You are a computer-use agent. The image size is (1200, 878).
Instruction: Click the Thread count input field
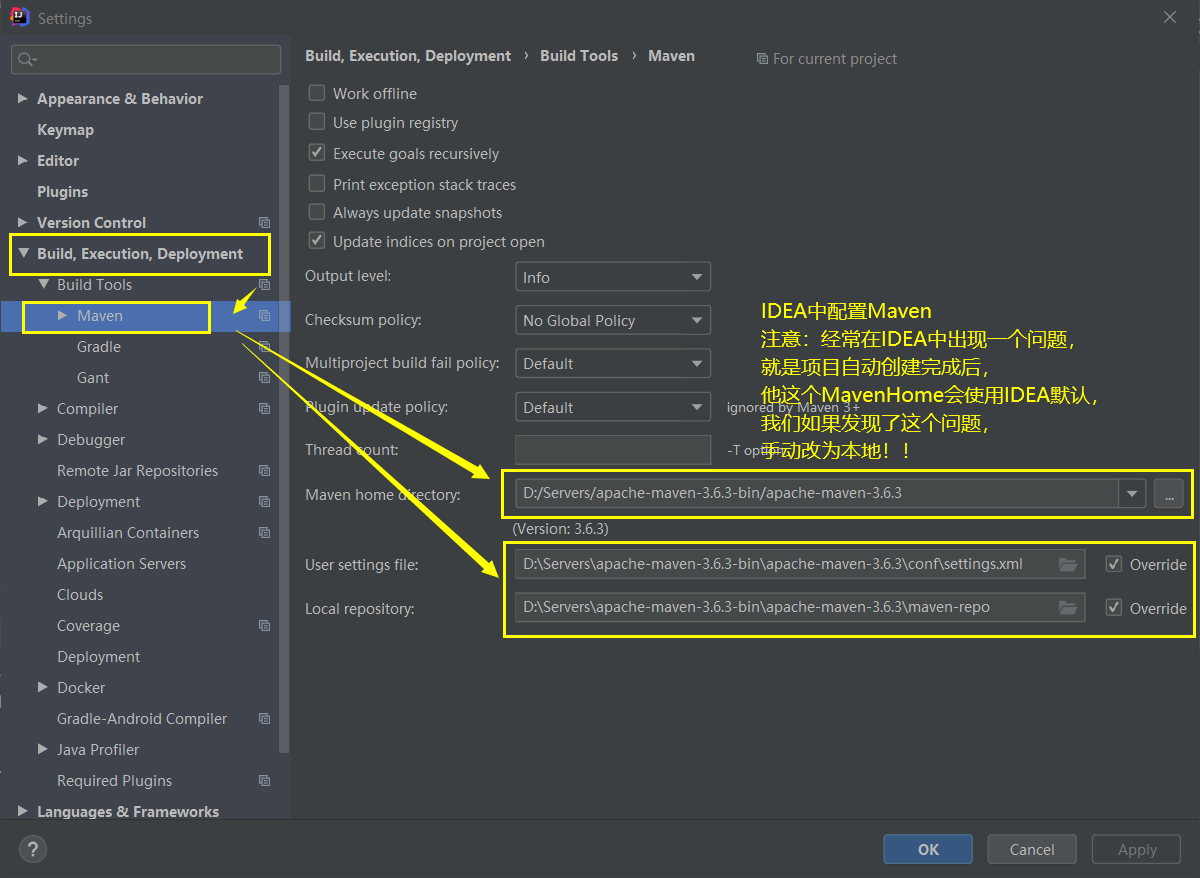(613, 450)
